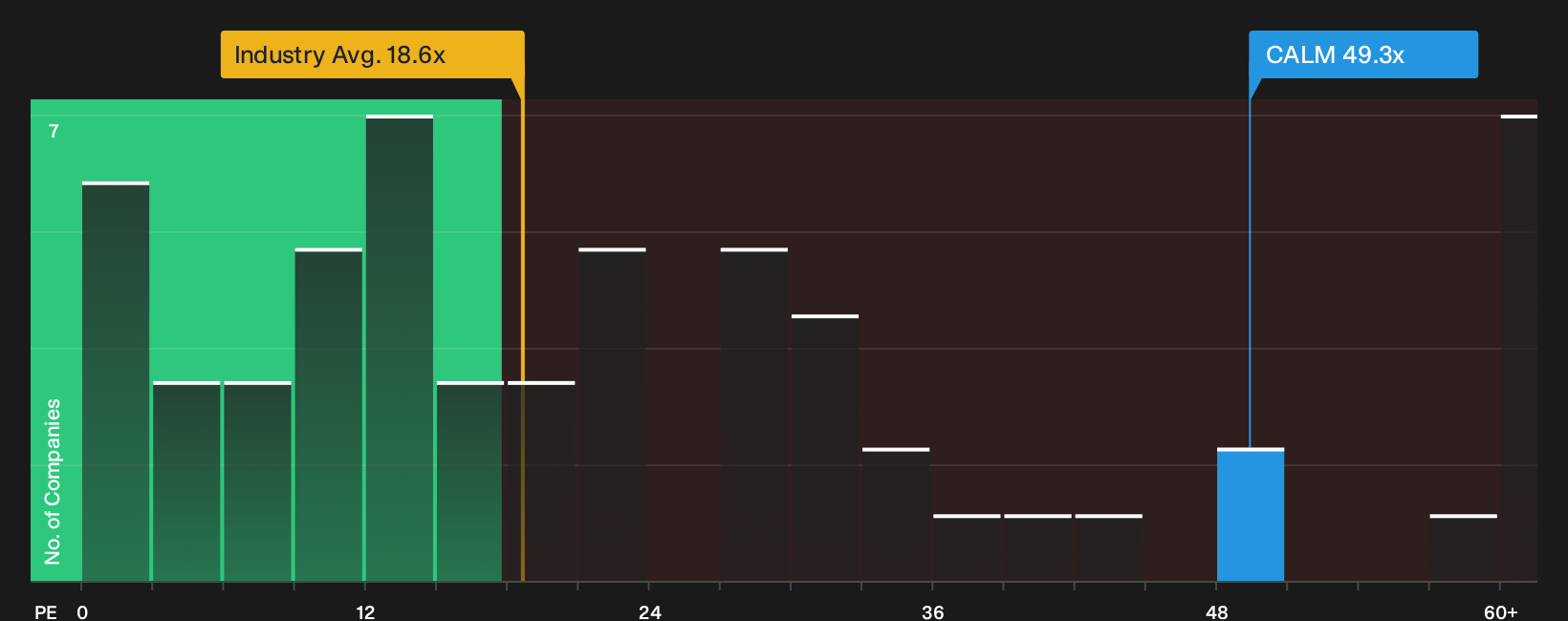Image resolution: width=1568 pixels, height=621 pixels.
Task: Click the x-axis label 12
Action: [x=365, y=611]
